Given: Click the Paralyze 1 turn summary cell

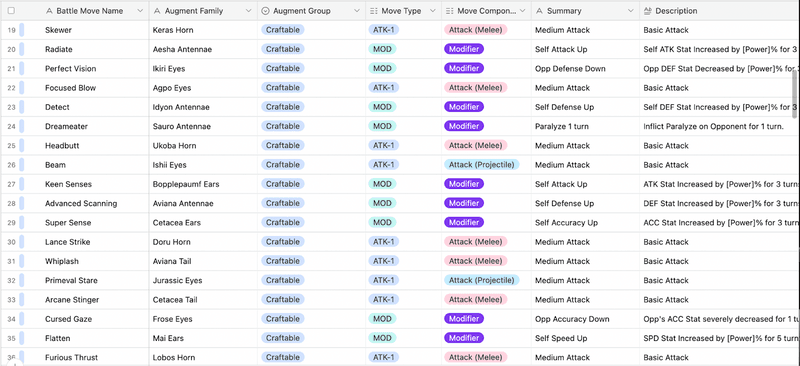Looking at the screenshot, I should pyautogui.click(x=585, y=127).
